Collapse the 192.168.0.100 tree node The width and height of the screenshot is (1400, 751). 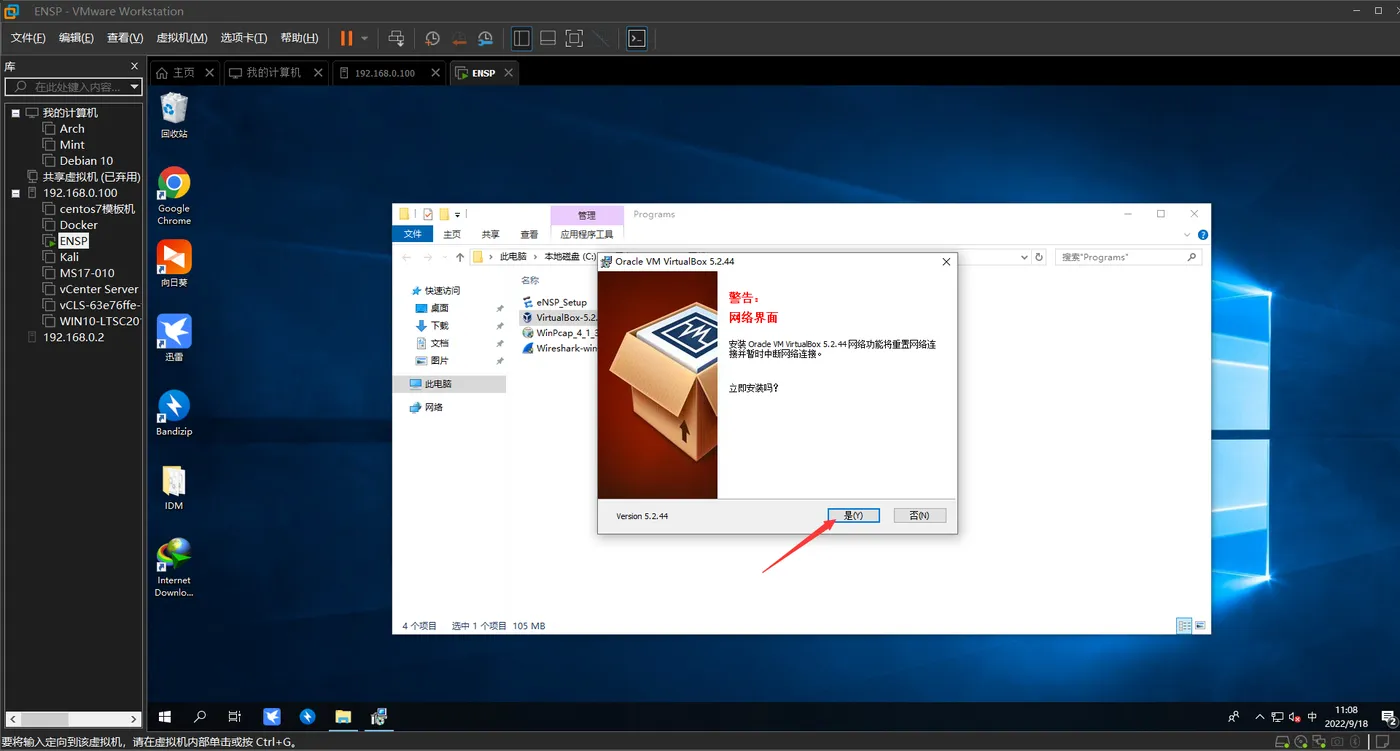(16, 193)
